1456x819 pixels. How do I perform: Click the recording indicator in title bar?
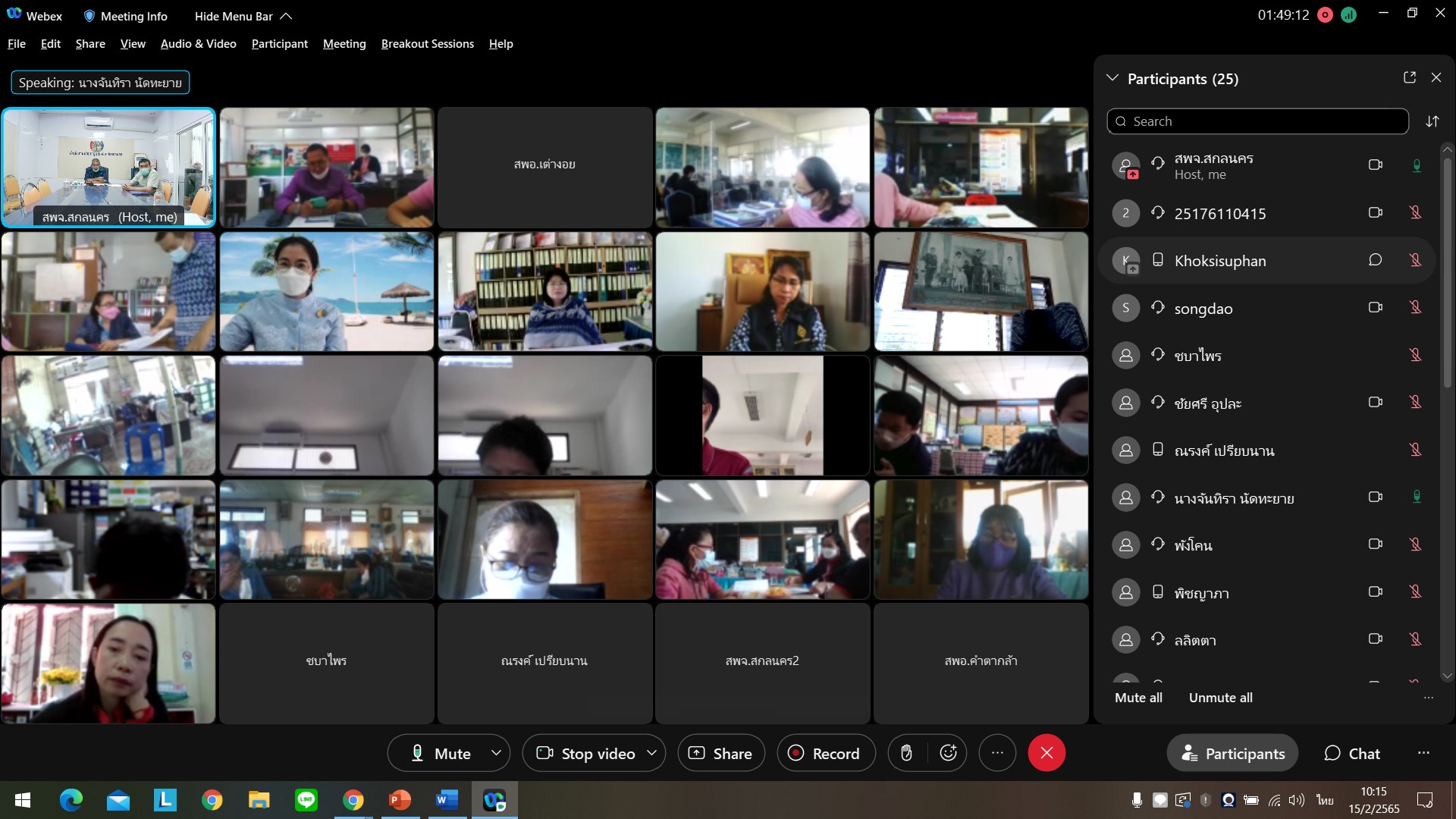point(1326,15)
